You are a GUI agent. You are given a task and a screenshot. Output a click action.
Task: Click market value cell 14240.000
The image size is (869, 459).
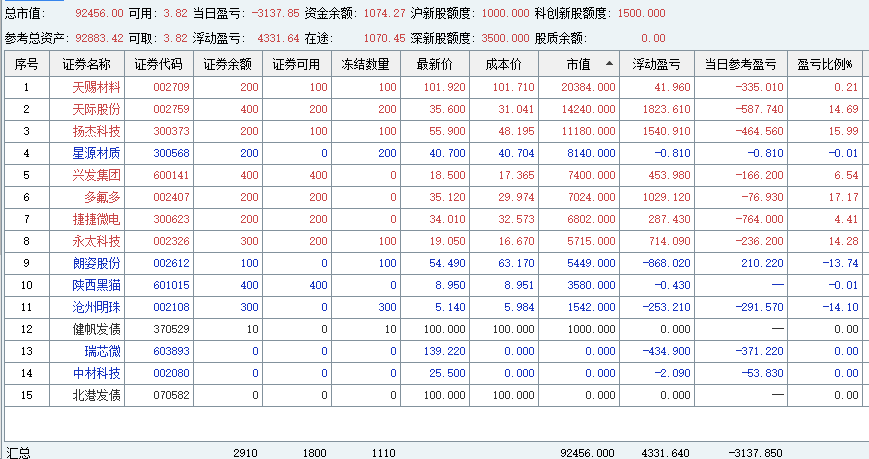tap(588, 109)
